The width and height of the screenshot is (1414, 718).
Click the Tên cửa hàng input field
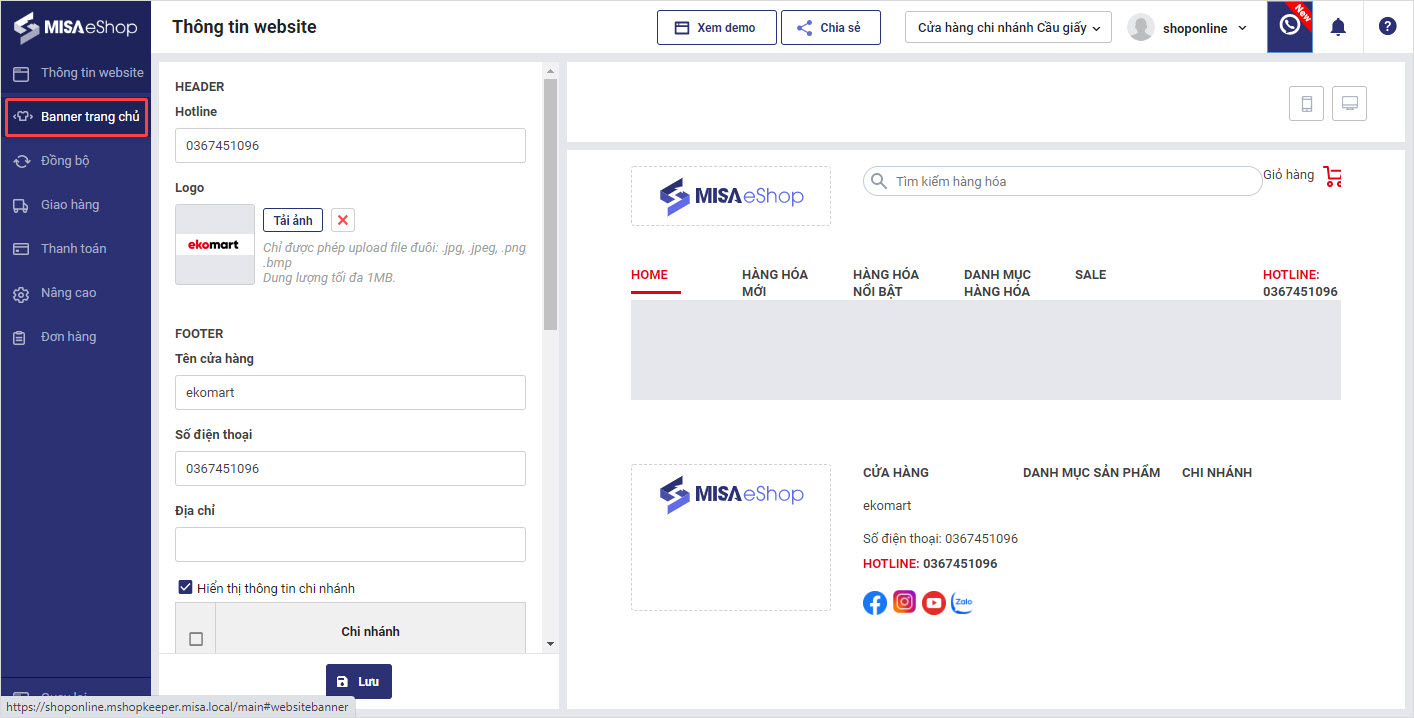[x=350, y=392]
